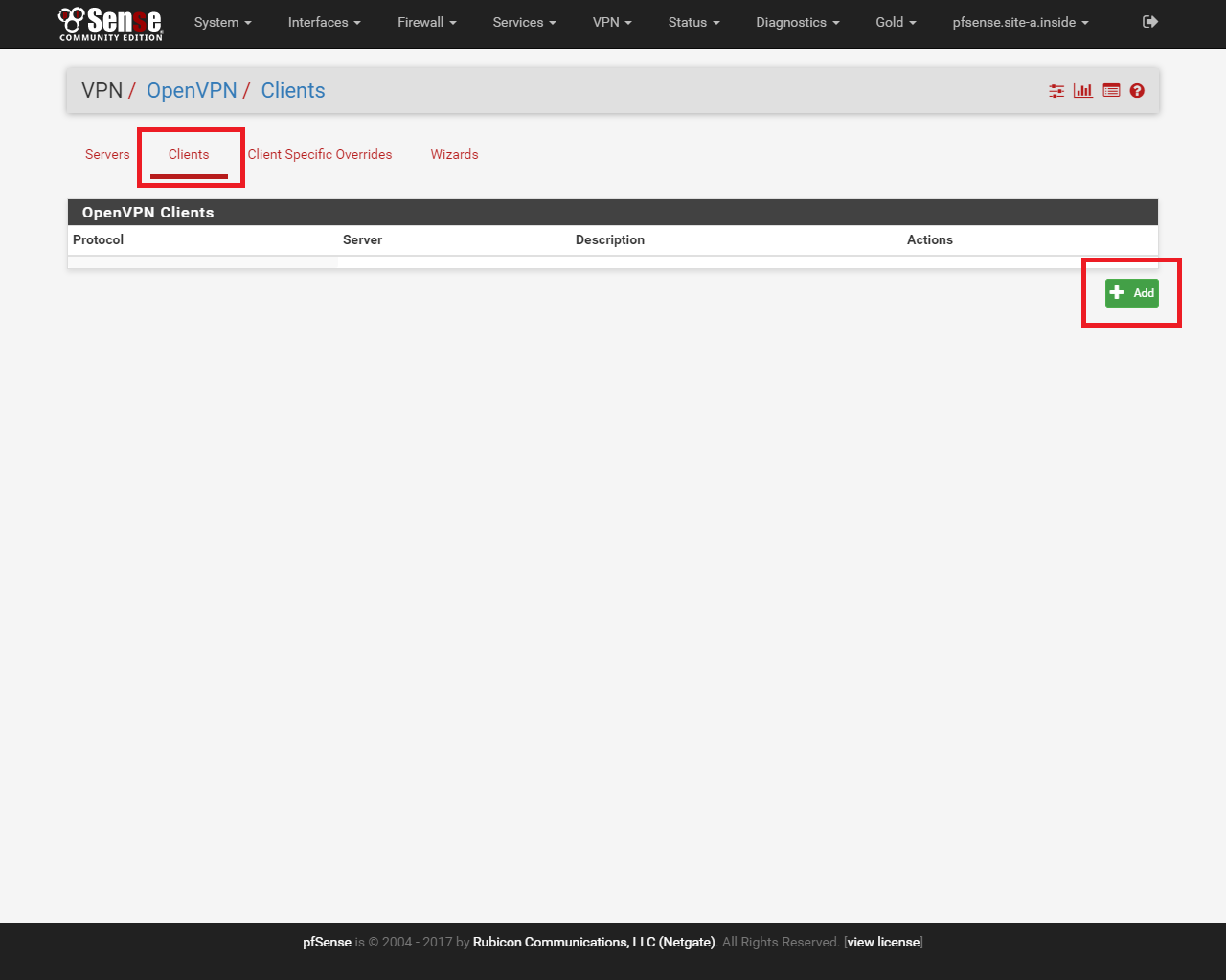Open related status bar-chart icon
The height and width of the screenshot is (980, 1226).
(1083, 91)
